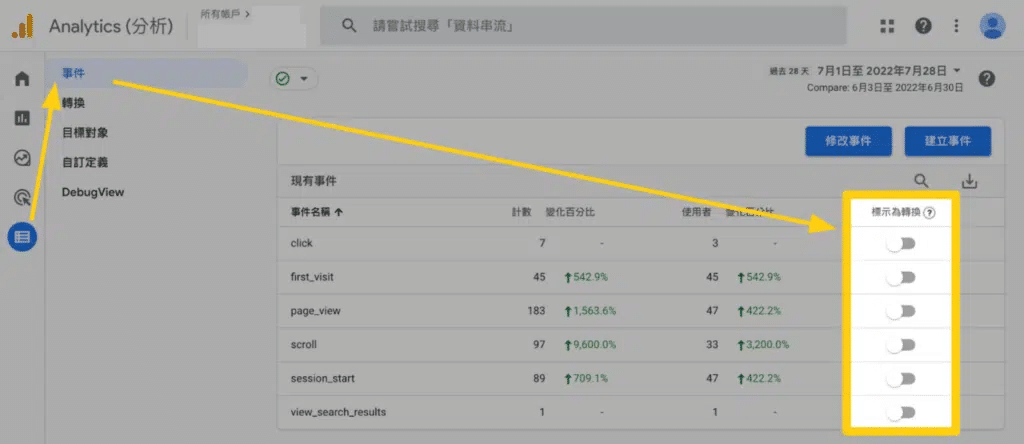Click the 修改事件 button
The width and height of the screenshot is (1024, 444).
[x=848, y=141]
